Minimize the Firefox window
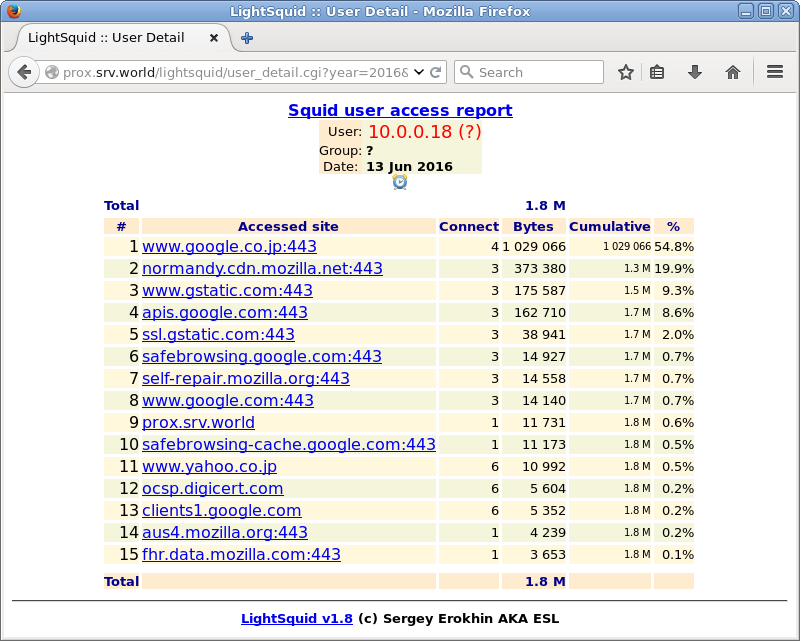800x641 pixels. click(746, 11)
